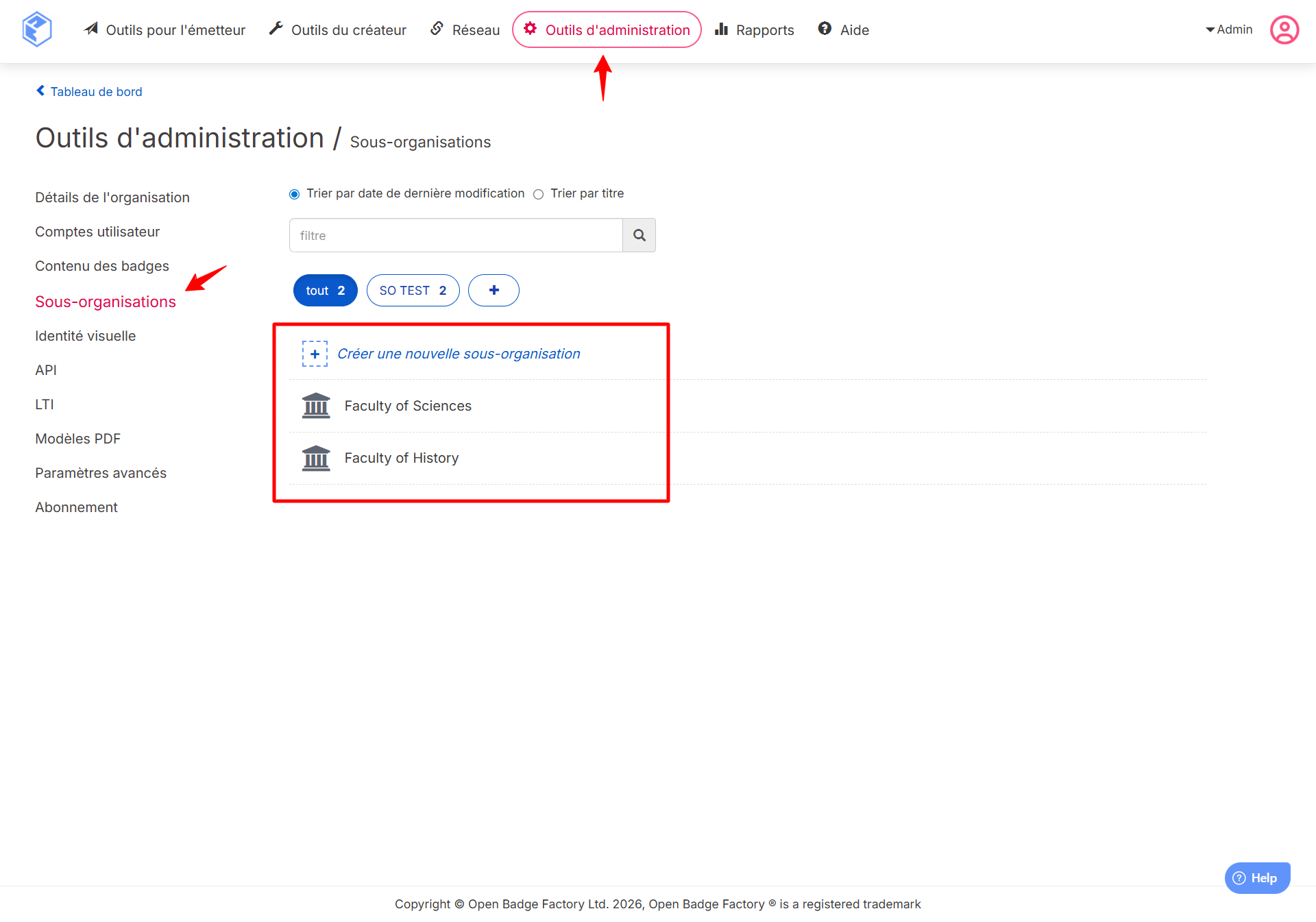Click the magnifier search icon button
This screenshot has width=1316, height=922.
pyautogui.click(x=639, y=235)
